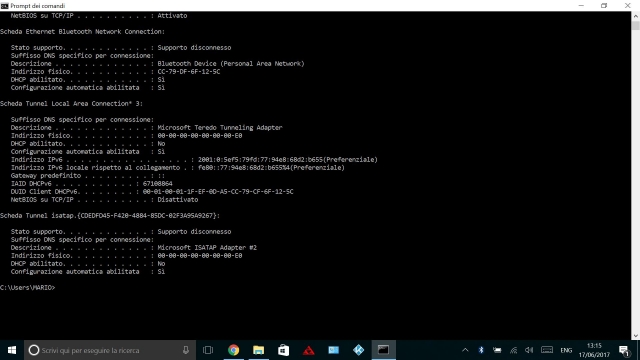Viewport: 640px width, 360px height.
Task: Click 'Scheda Ethernet Bluetooth Network Connection:' heading
Action: (82, 31)
